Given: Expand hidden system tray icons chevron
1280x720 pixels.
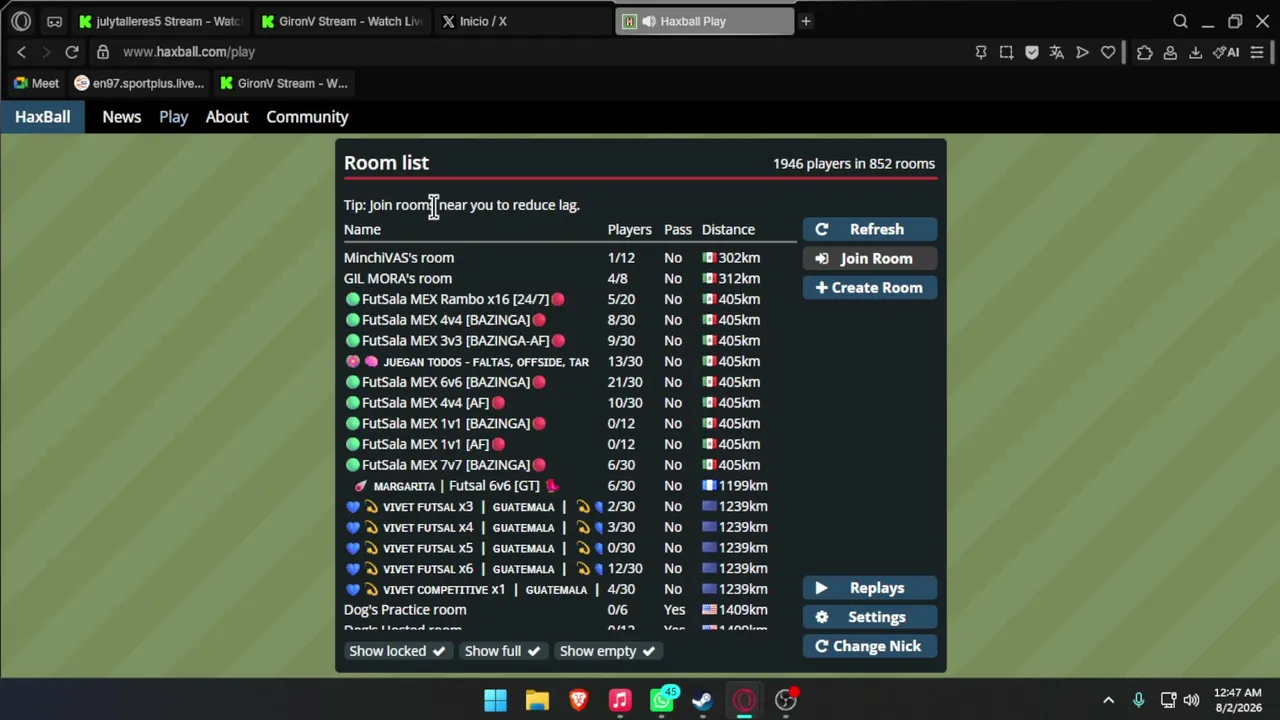Looking at the screenshot, I should 1108,700.
